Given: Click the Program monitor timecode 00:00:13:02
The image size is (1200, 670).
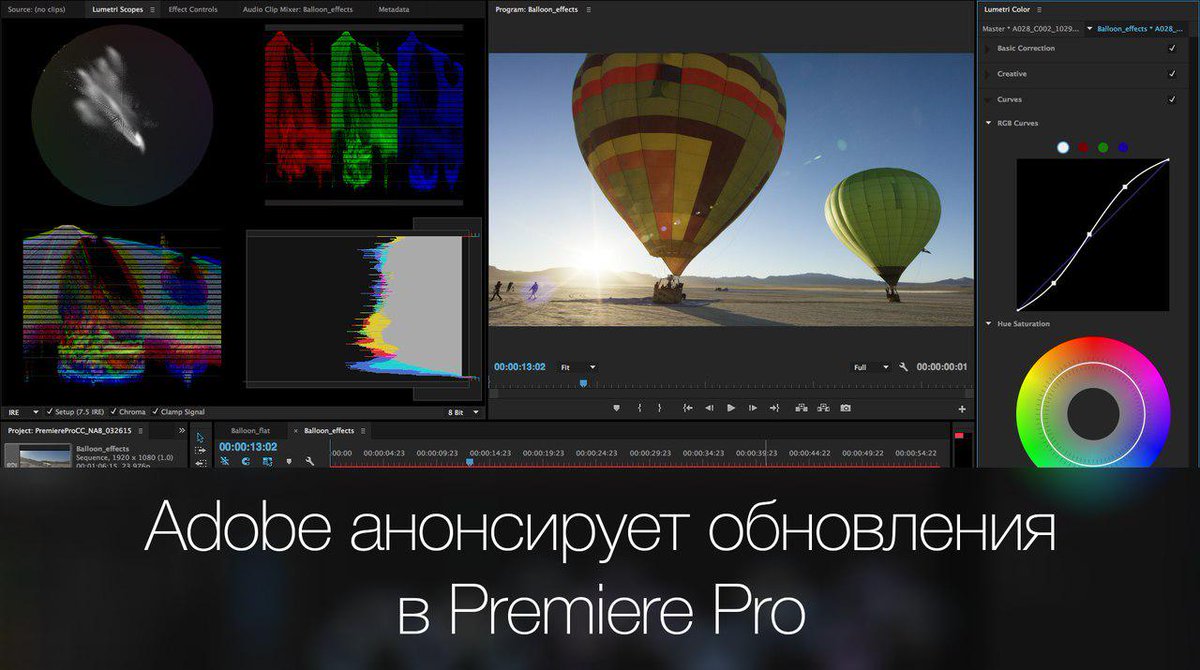Looking at the screenshot, I should pos(519,367).
